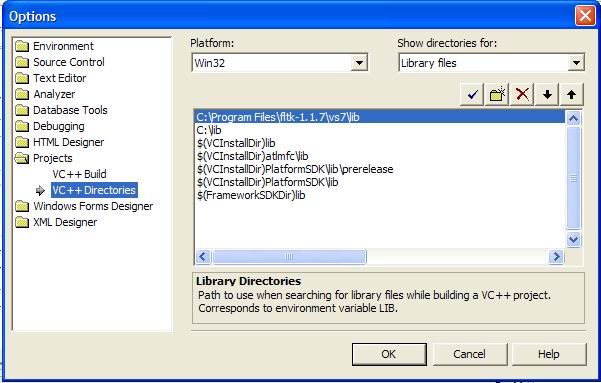Click the Debugging folder icon
Image resolution: width=601 pixels, height=383 pixels.
click(x=22, y=127)
